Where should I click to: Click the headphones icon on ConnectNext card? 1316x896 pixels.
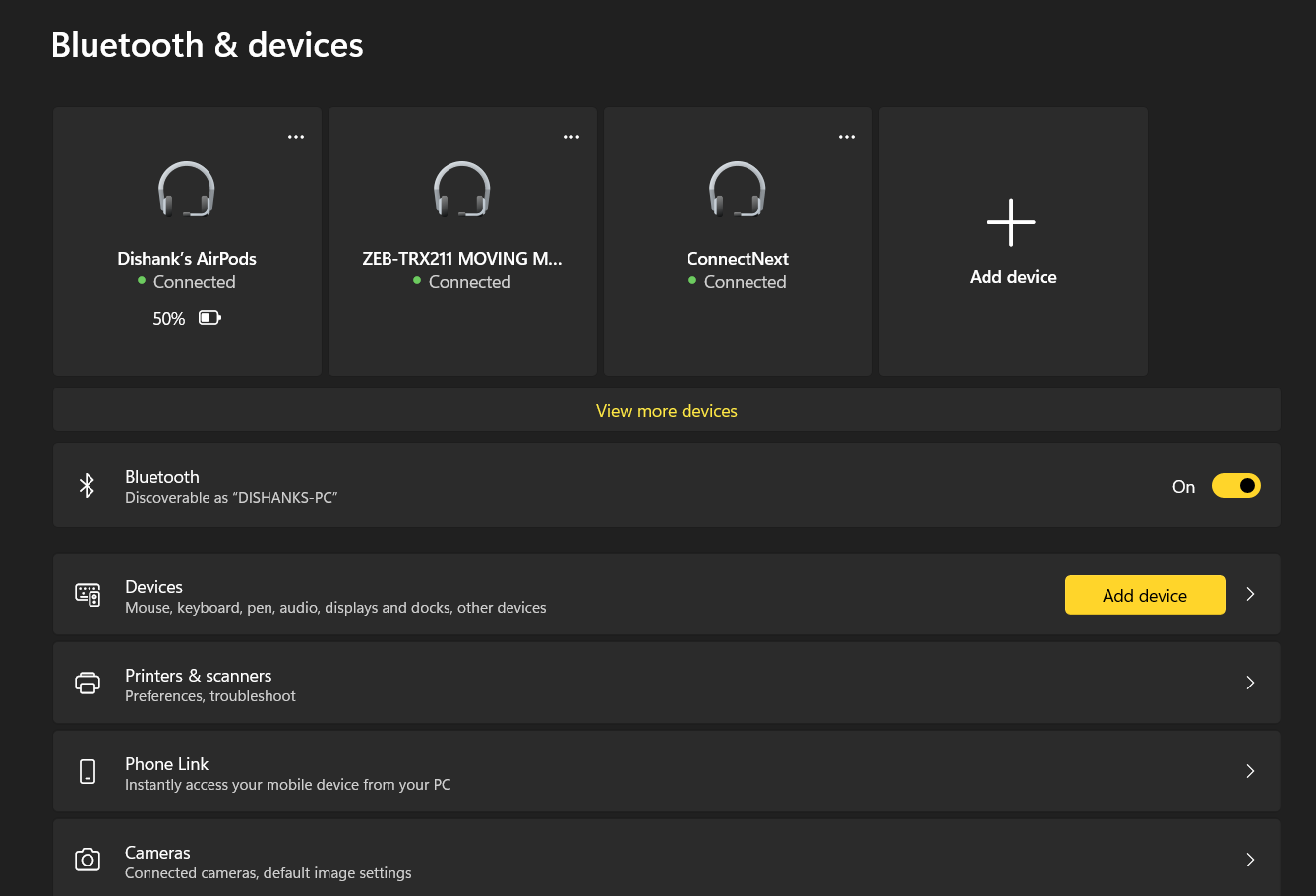point(738,190)
